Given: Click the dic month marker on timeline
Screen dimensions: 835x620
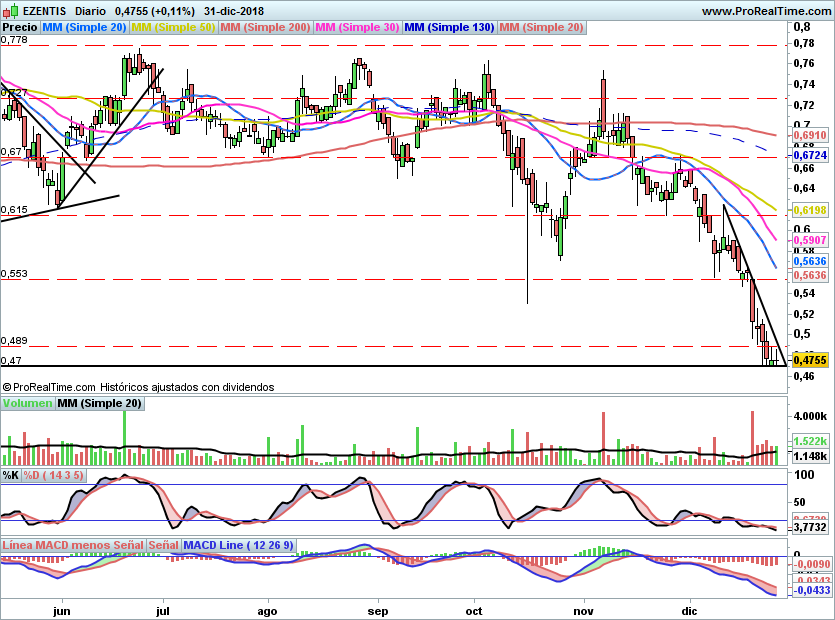Looking at the screenshot, I should click(x=689, y=611).
